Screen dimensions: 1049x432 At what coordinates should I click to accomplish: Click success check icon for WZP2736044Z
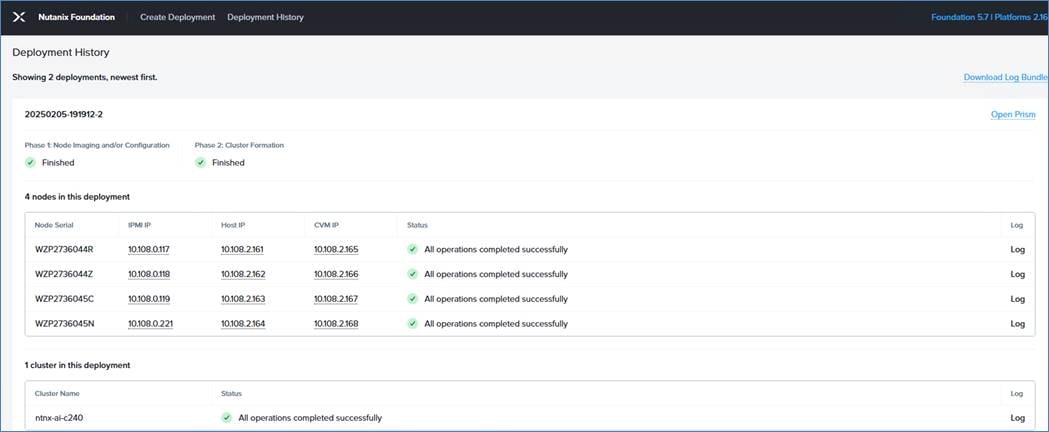[x=413, y=274]
